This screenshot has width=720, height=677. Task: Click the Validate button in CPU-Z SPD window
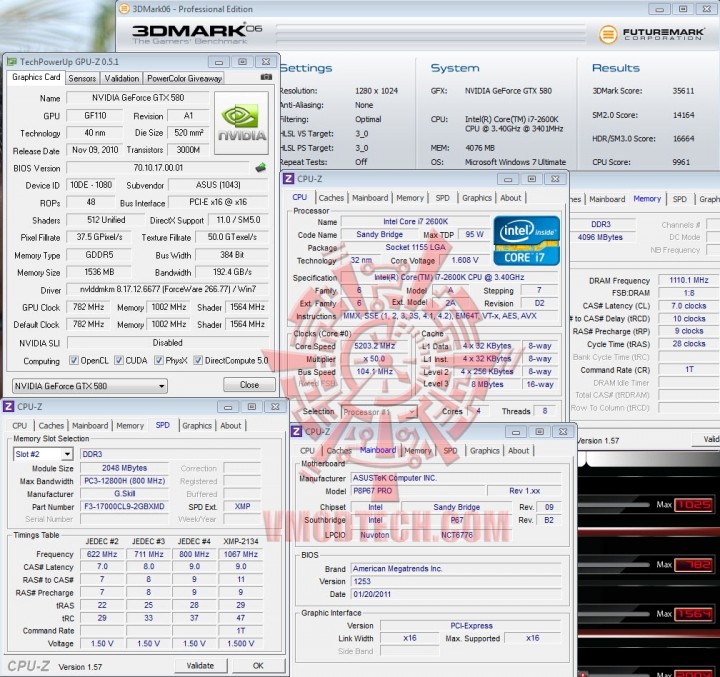pos(200,666)
